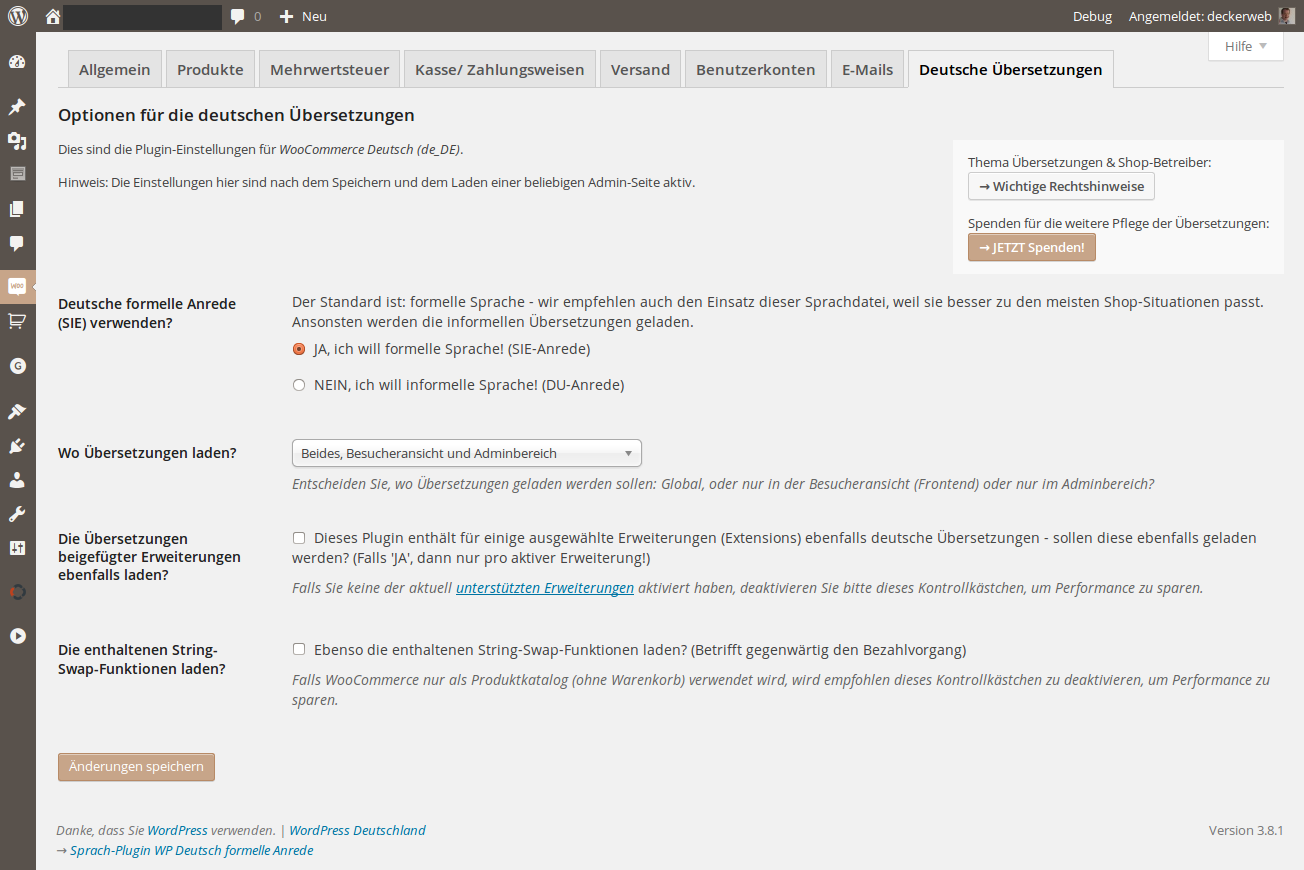
Task: Open the WordPress link in the footer
Action: 178,830
